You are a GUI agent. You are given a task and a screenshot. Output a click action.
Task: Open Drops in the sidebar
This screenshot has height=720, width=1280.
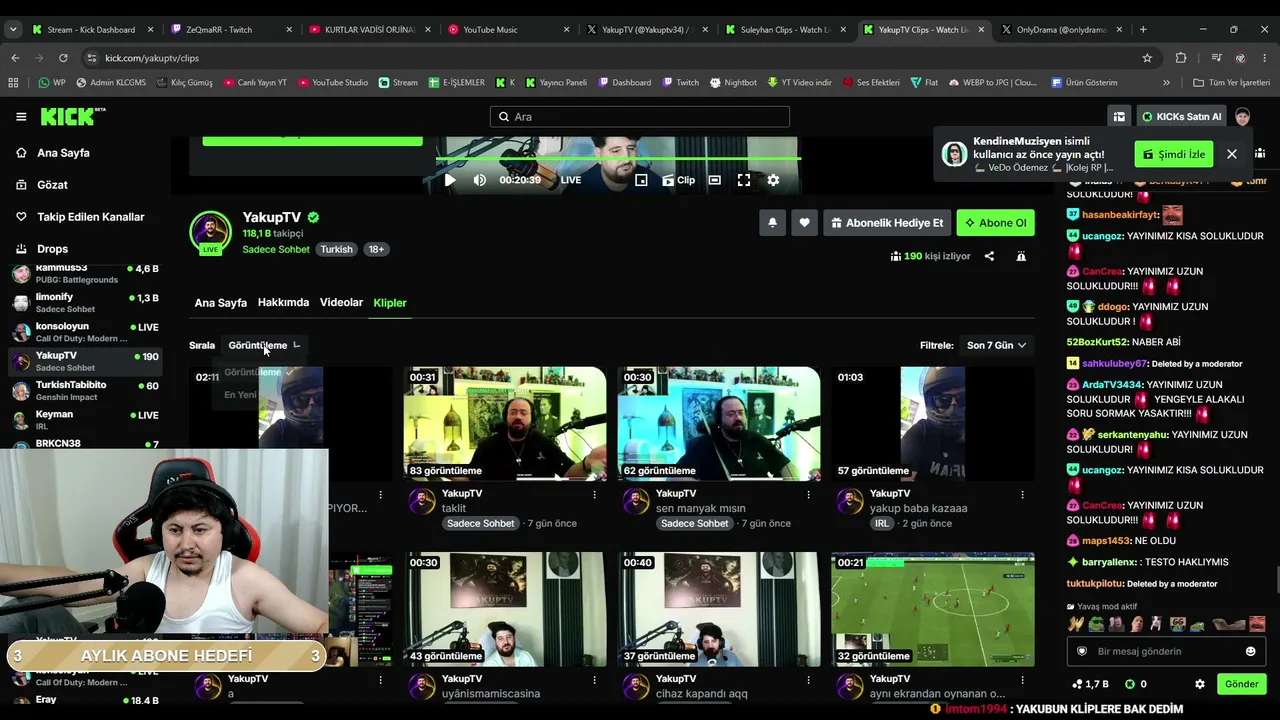click(x=52, y=249)
